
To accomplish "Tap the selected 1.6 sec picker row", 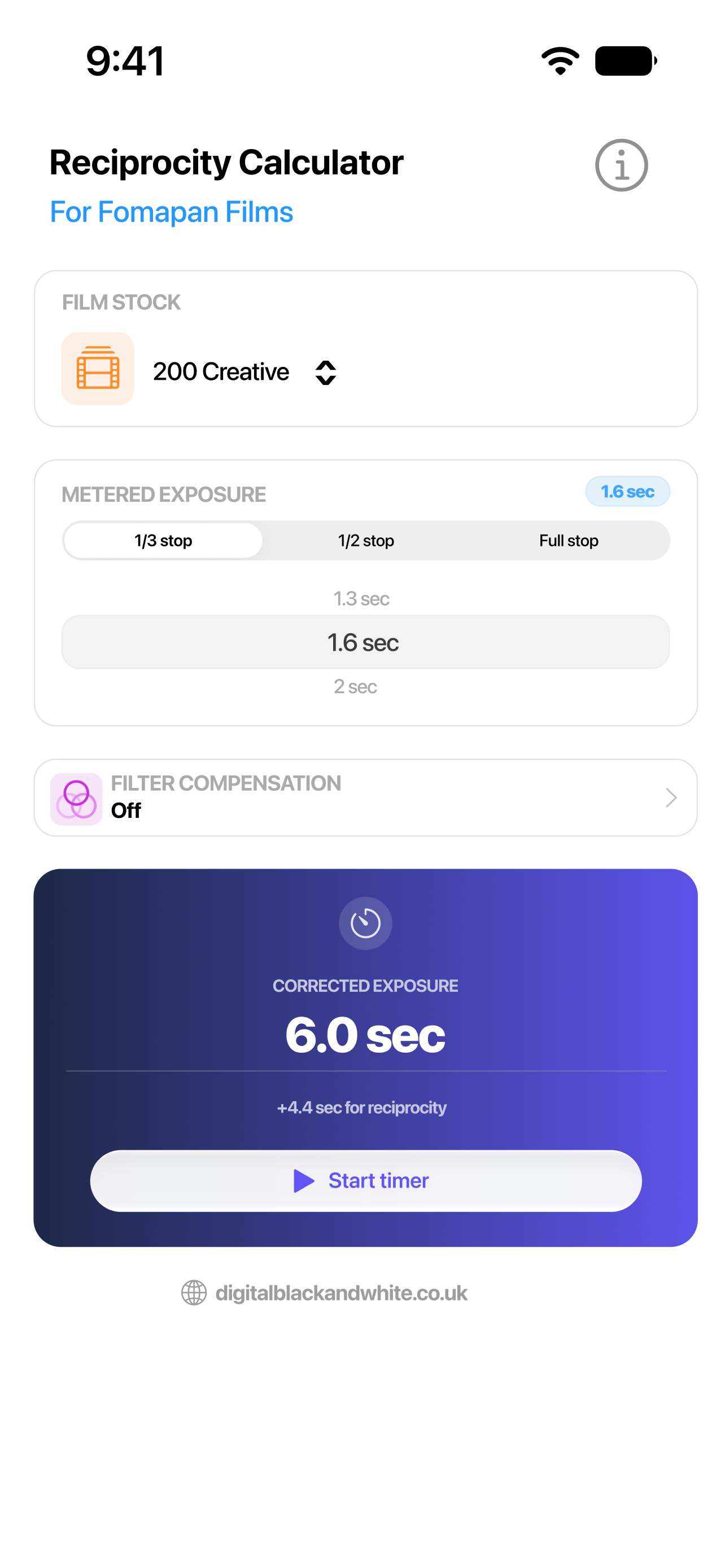I will 365,642.
